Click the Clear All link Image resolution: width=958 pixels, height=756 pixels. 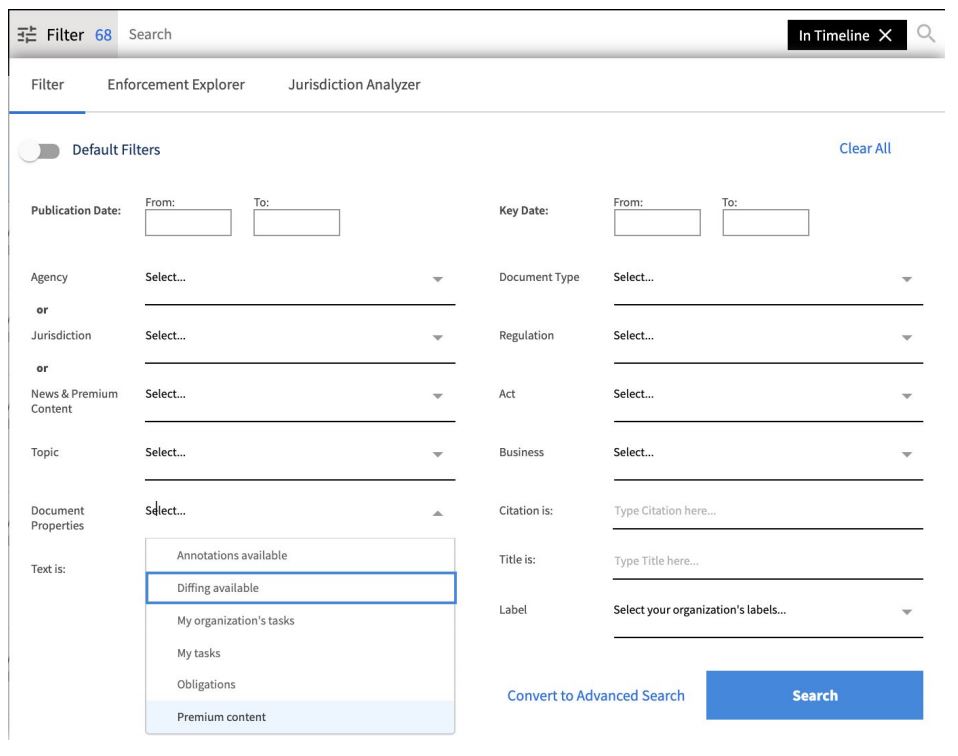[865, 149]
